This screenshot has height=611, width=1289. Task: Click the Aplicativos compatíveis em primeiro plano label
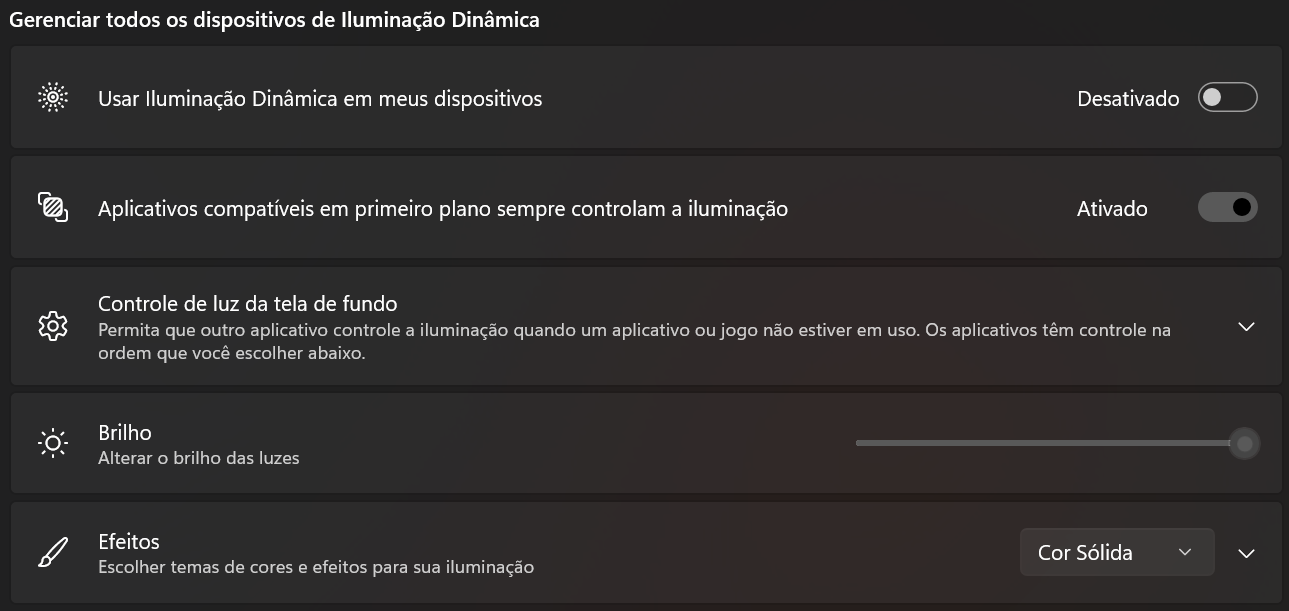coord(442,209)
